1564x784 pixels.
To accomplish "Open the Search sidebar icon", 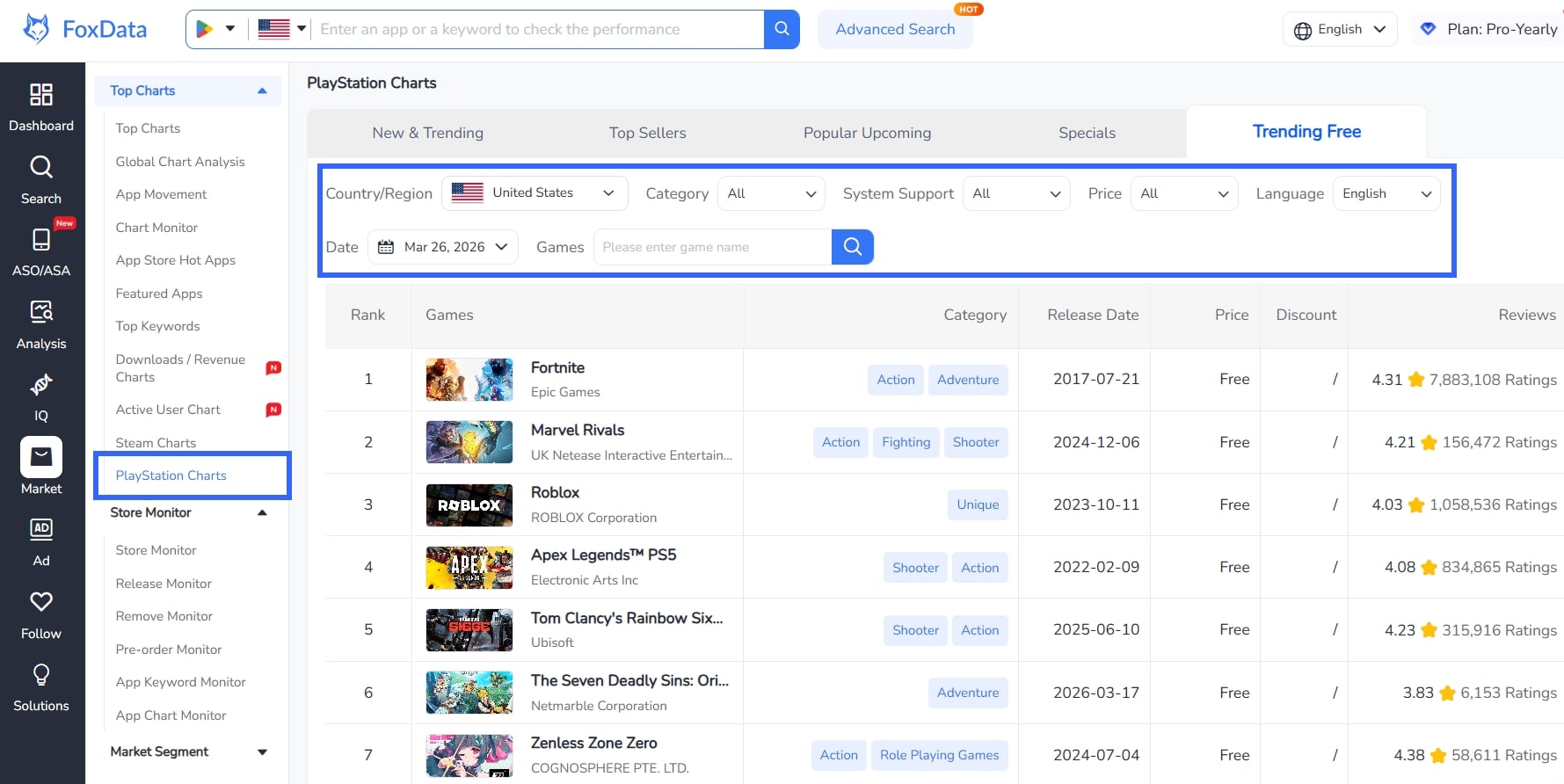I will (41, 167).
